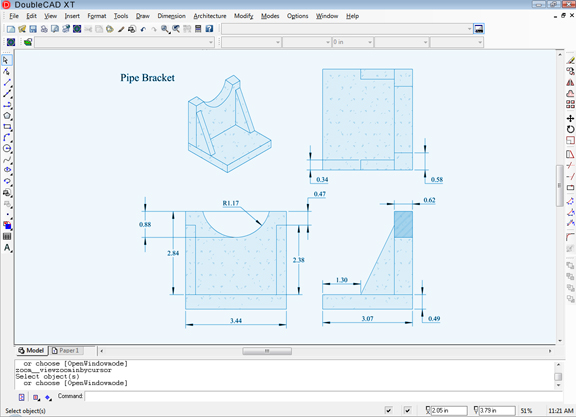Image resolution: width=576 pixels, height=417 pixels.
Task: Click the Array copy grid tool
Action: click(570, 104)
